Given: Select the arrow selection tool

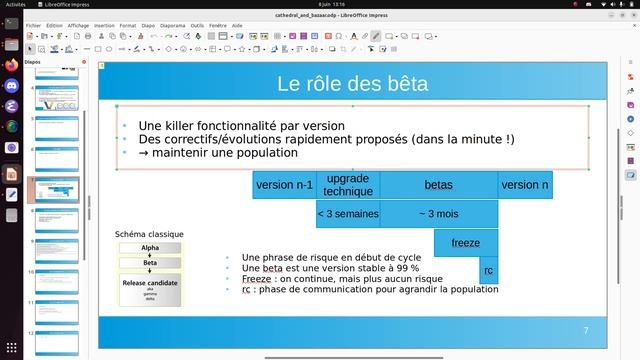Looking at the screenshot, I should pos(30,49).
